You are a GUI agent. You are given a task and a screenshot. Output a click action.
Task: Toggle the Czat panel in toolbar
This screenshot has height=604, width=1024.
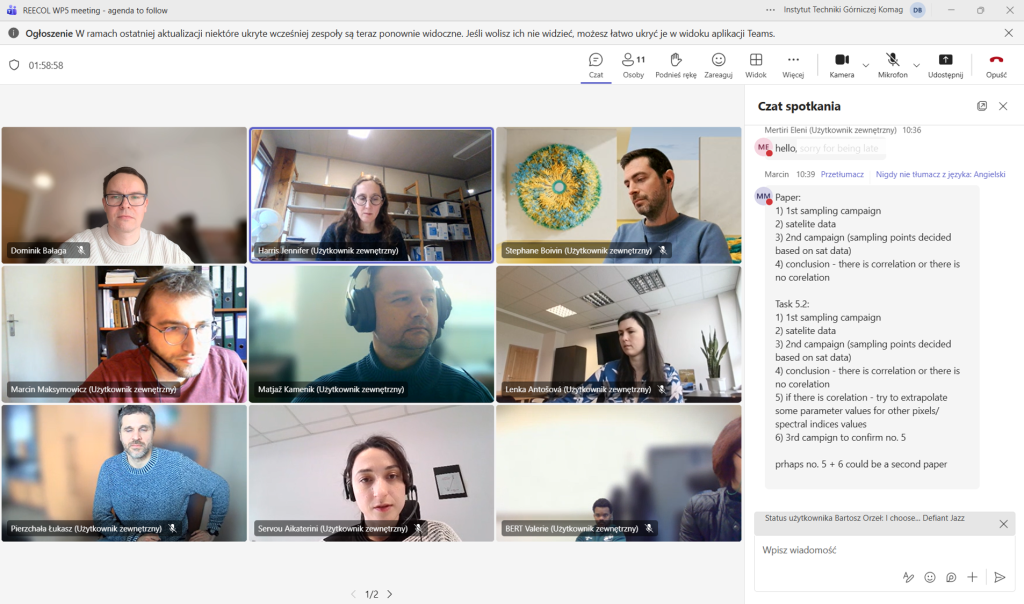click(x=596, y=65)
